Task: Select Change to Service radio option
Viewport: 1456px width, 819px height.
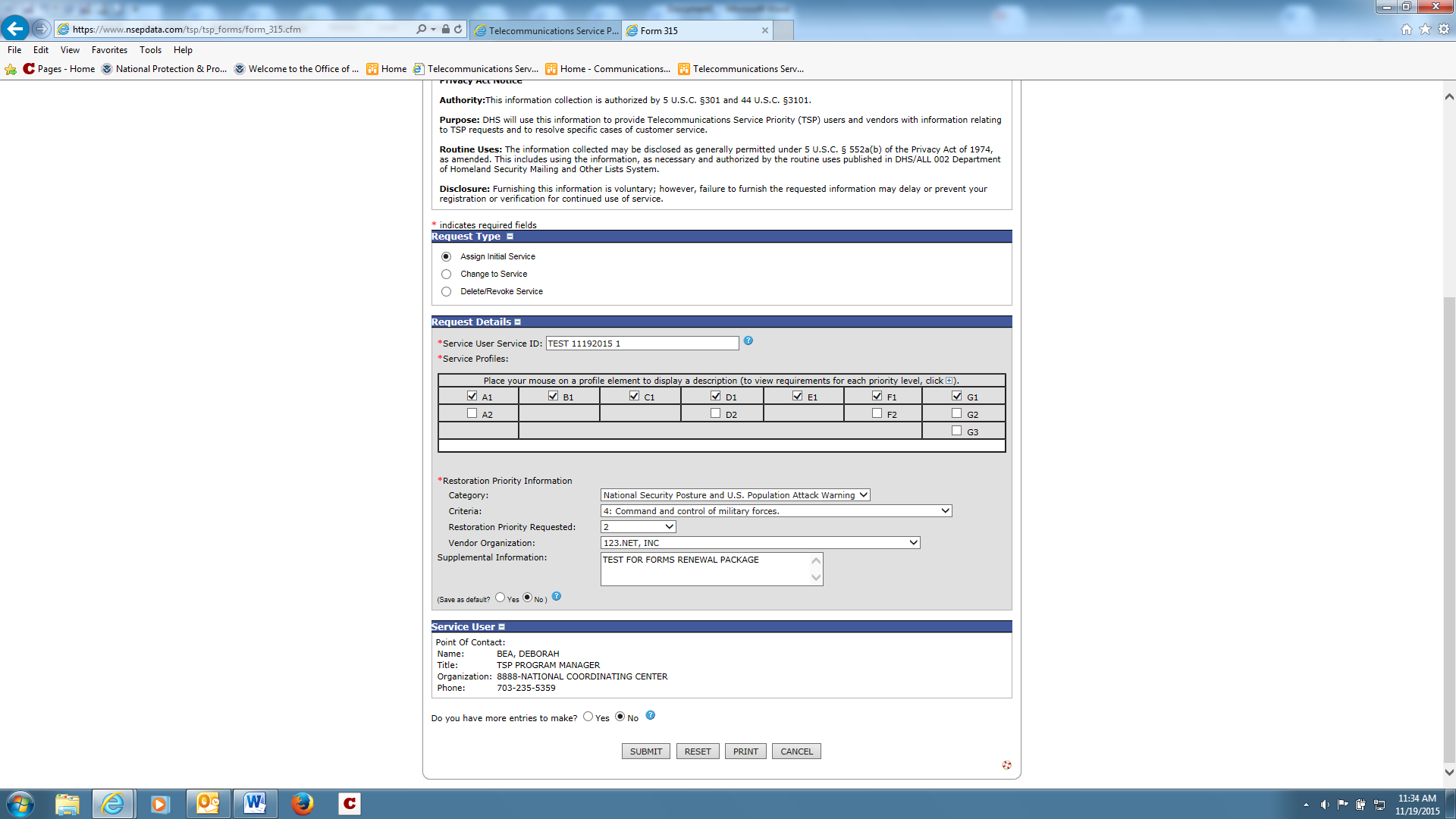Action: tap(446, 275)
